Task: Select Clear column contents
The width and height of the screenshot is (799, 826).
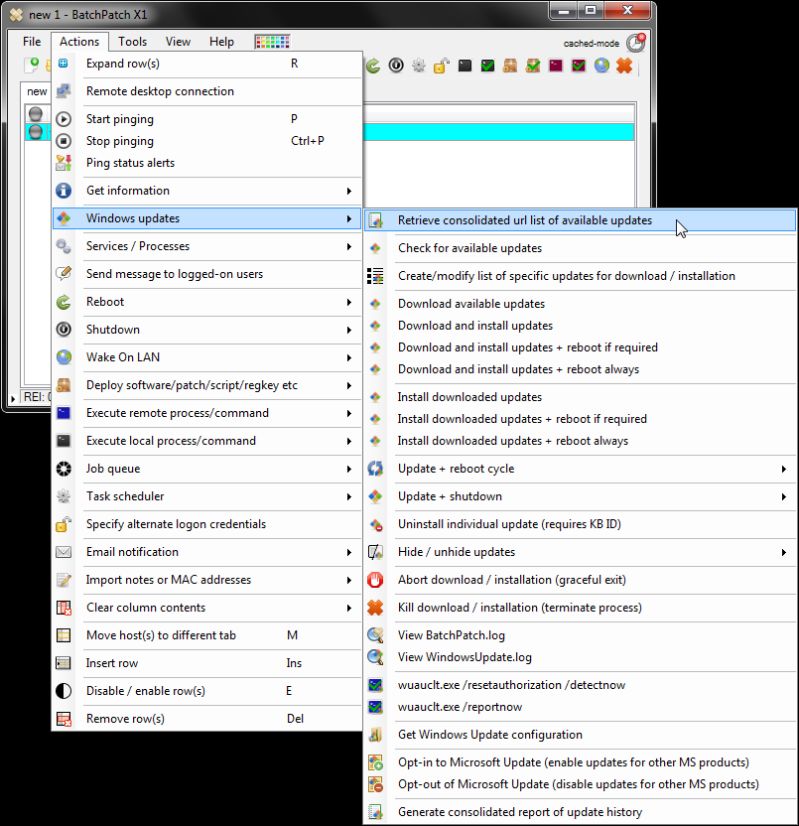Action: pyautogui.click(x=207, y=607)
